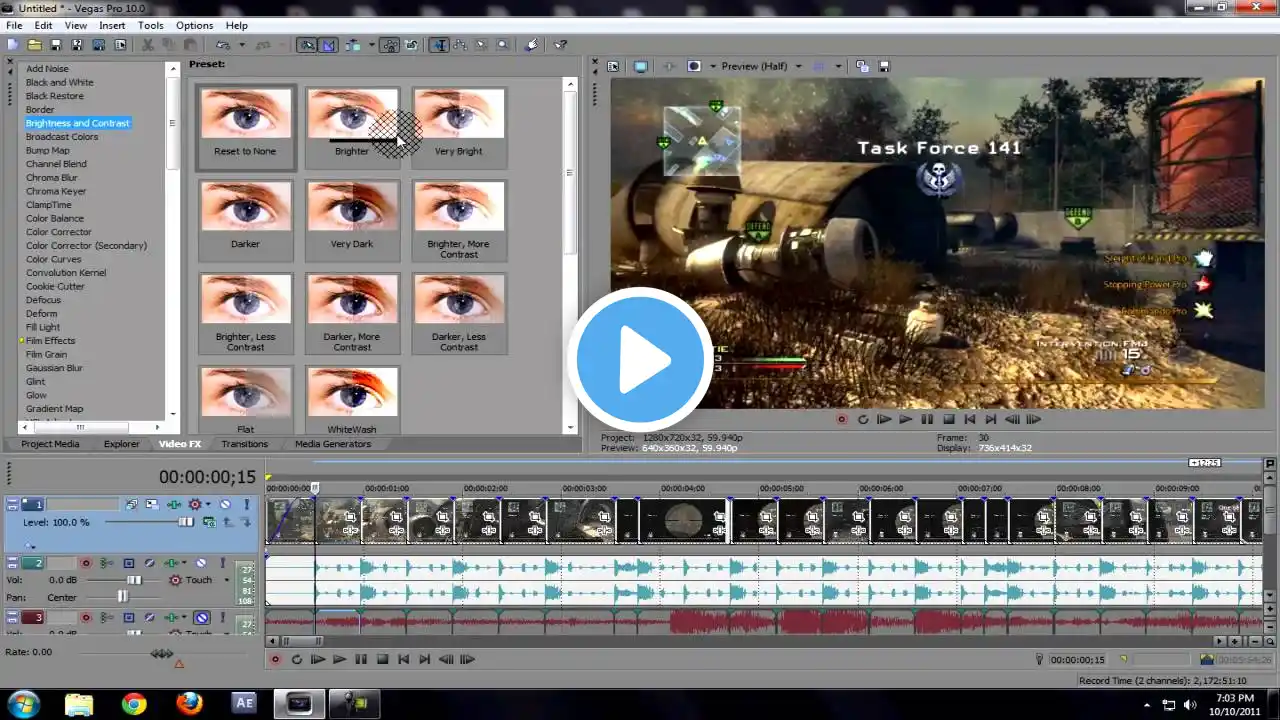Image resolution: width=1280 pixels, height=720 pixels.
Task: Open the Tools menu
Action: 150,25
